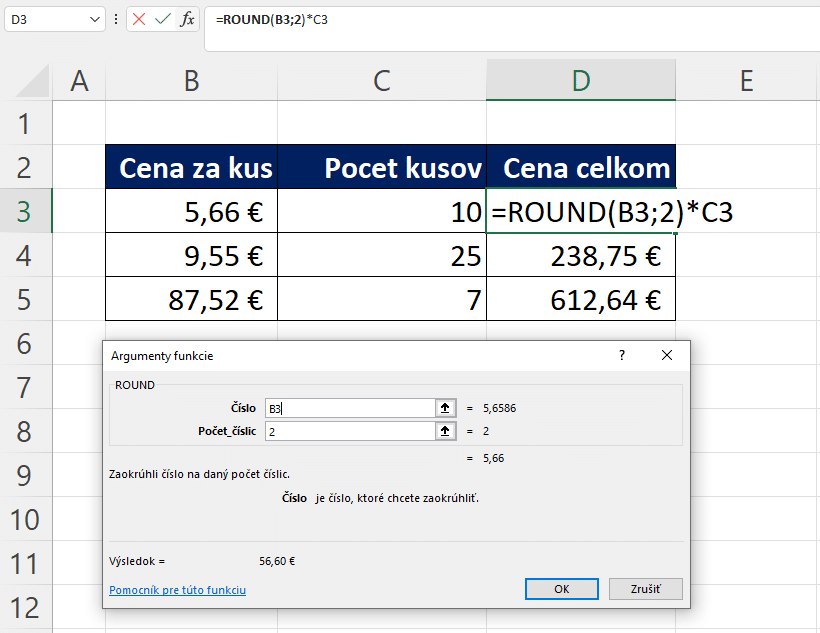Select column E header
Image resolution: width=820 pixels, height=633 pixels.
pos(747,81)
